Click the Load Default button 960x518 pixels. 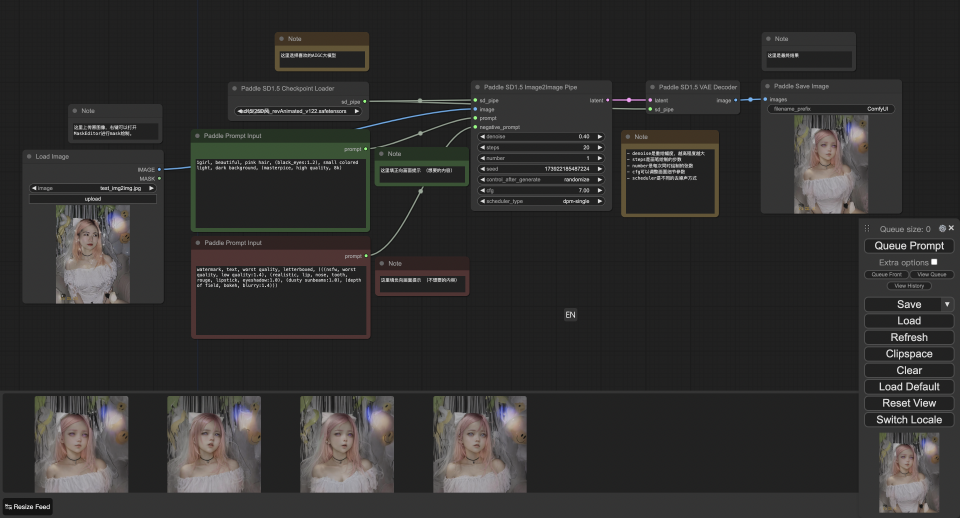909,387
